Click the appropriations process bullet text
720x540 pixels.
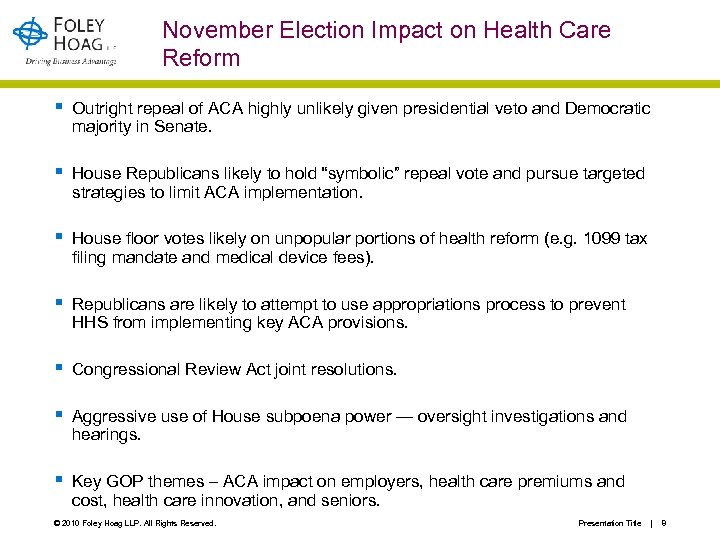coord(348,313)
